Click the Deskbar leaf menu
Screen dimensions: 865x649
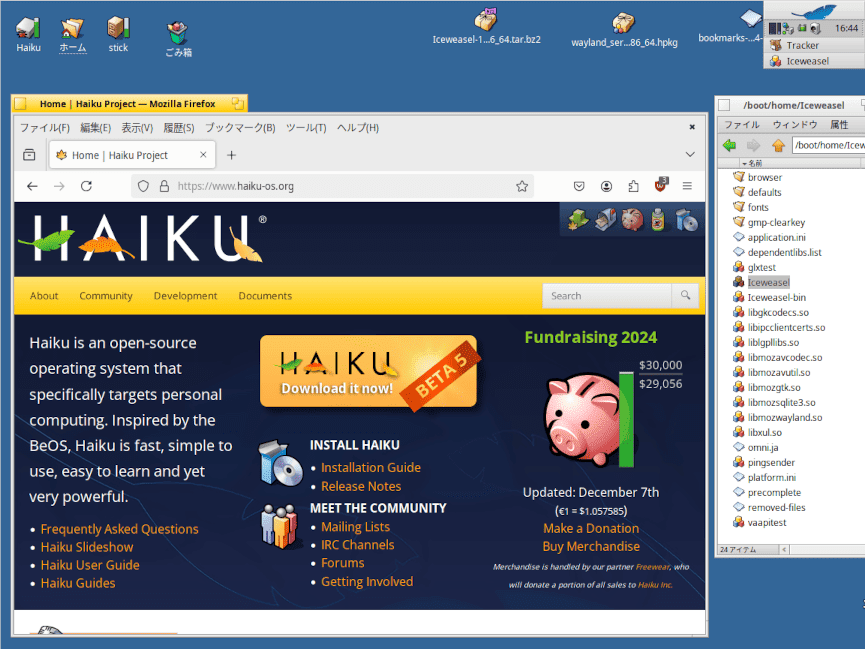814,10
